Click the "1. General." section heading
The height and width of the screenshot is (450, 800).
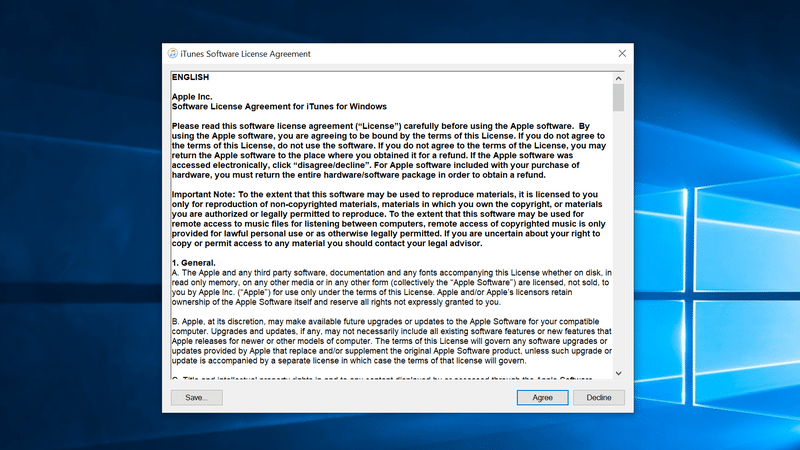click(x=193, y=263)
